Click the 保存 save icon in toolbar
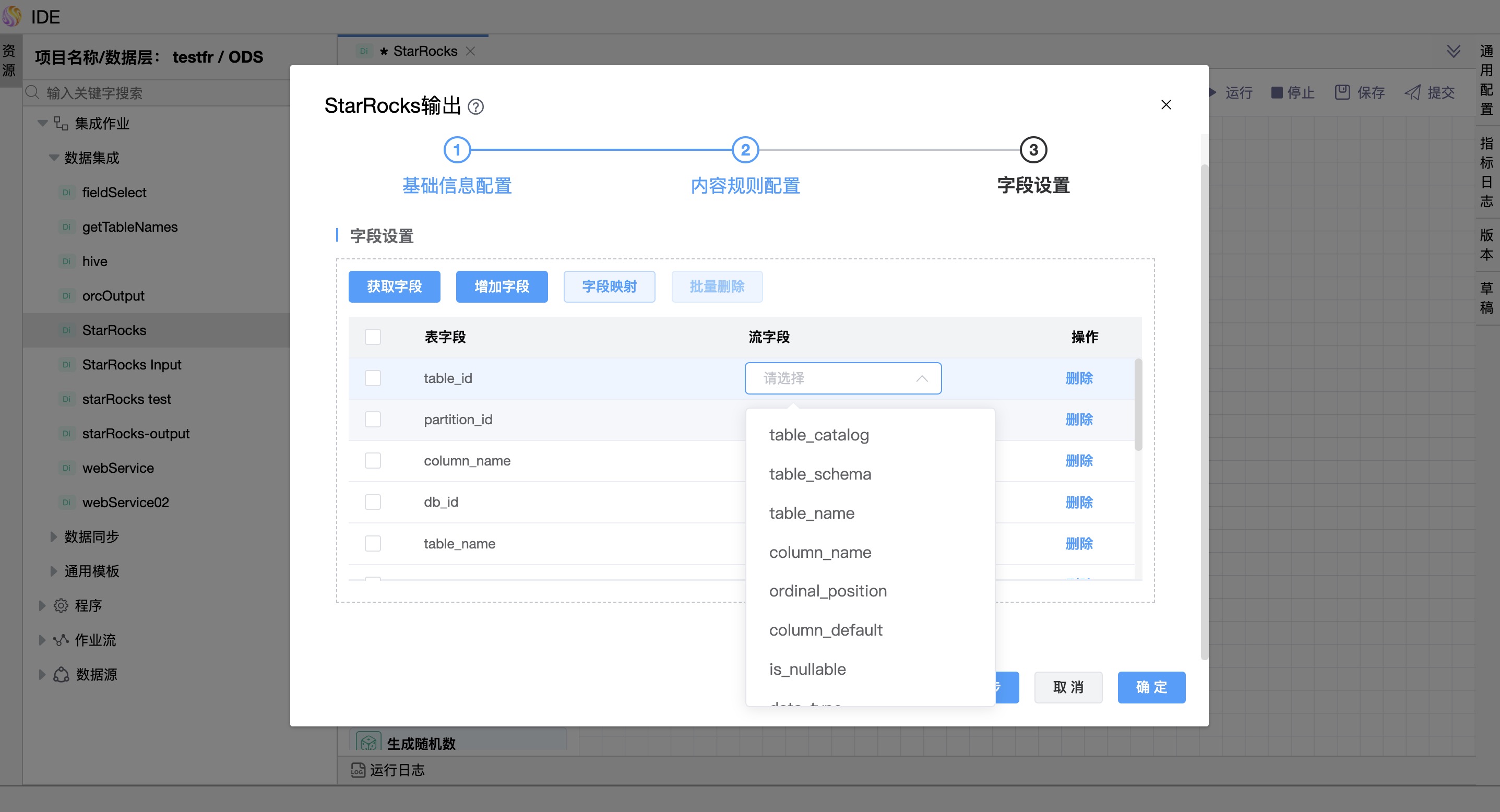 tap(1342, 92)
